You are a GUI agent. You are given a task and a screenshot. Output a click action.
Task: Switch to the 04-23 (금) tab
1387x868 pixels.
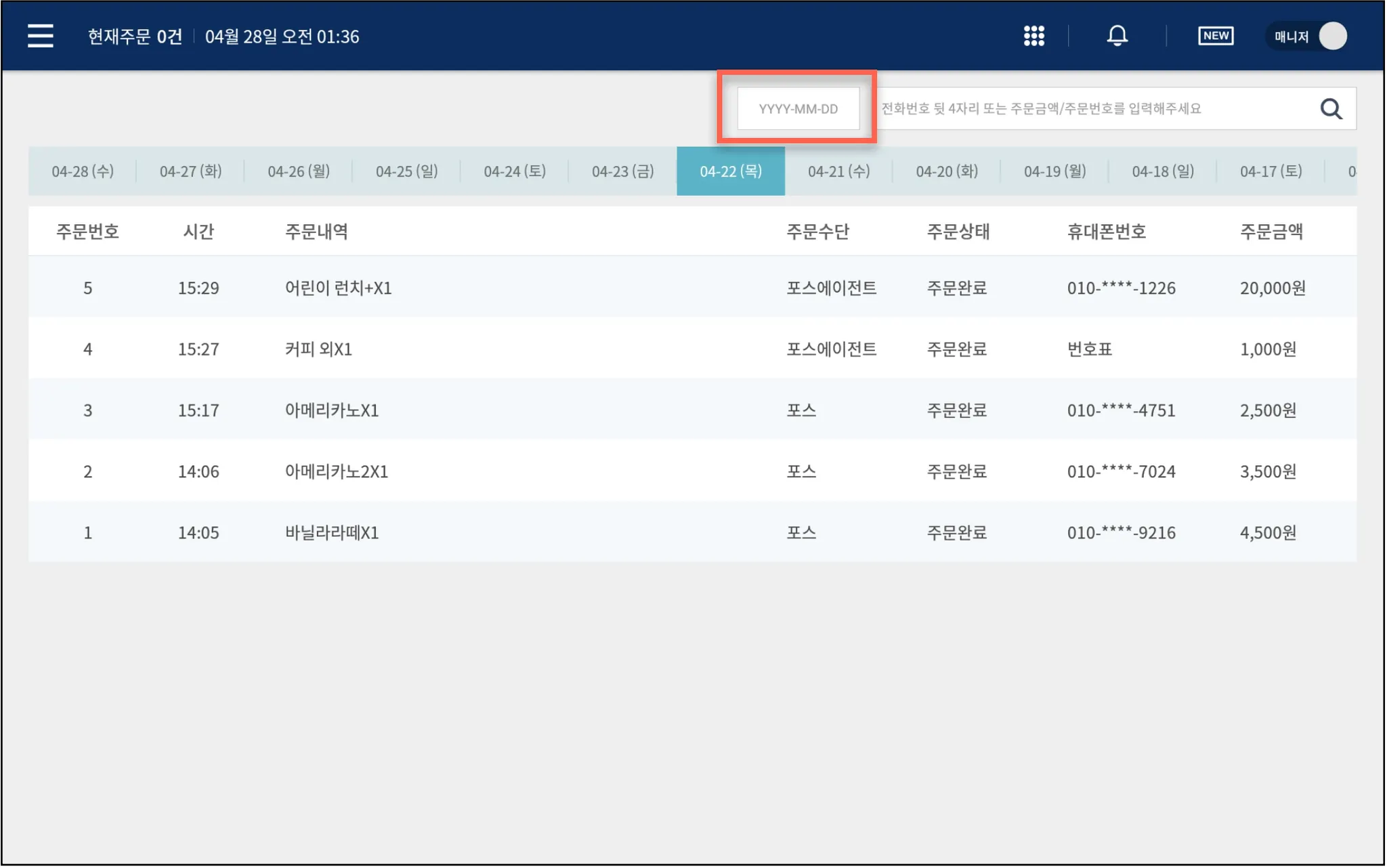coord(622,171)
